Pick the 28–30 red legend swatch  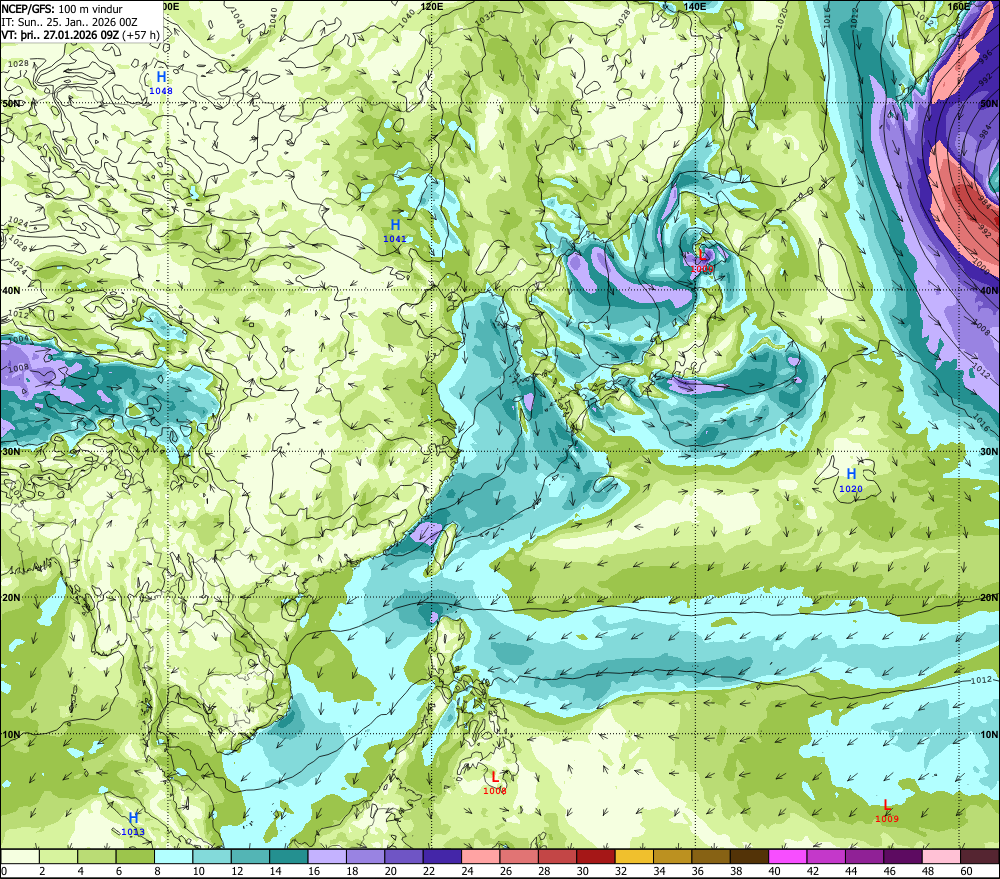tap(557, 856)
